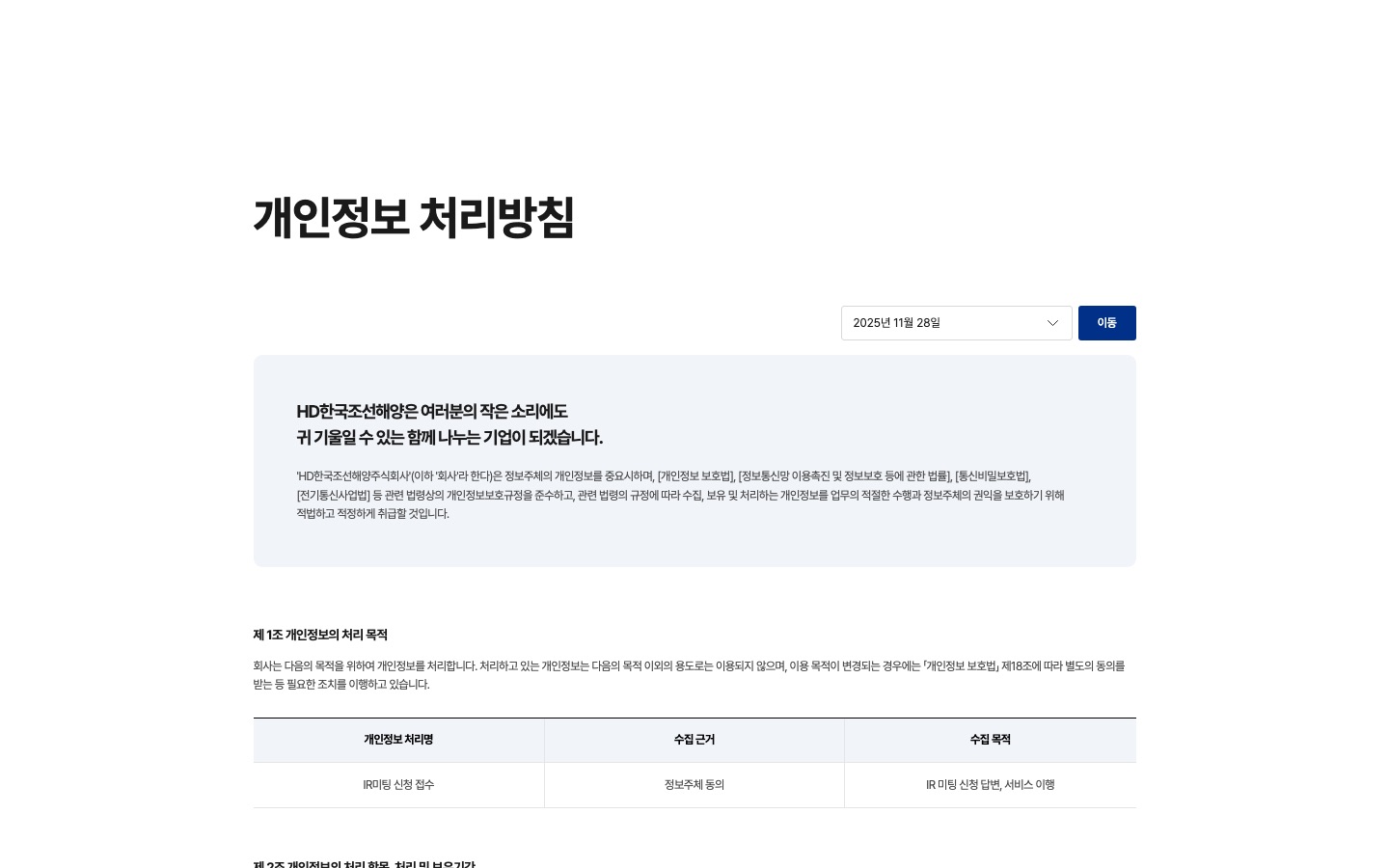Click the 제 1조 개인정보의 처리 목적 heading
Image resolution: width=1389 pixels, height=868 pixels.
[x=320, y=635]
